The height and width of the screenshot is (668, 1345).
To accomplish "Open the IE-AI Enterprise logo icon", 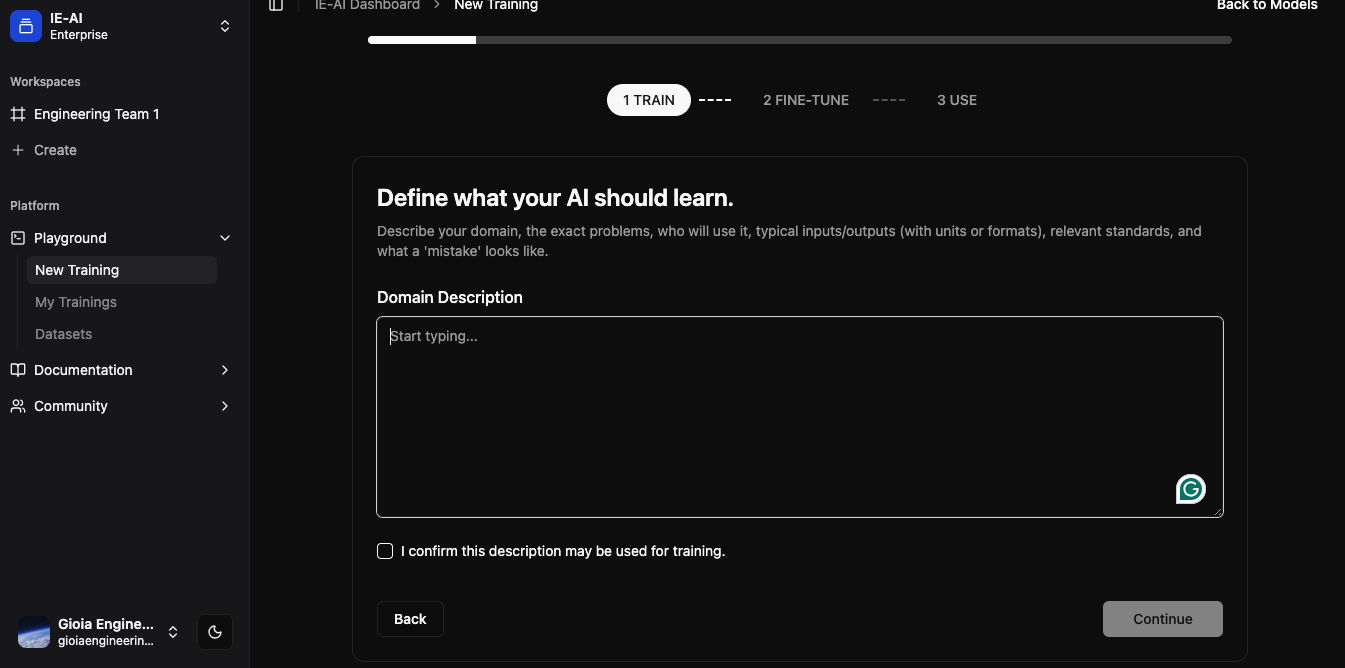I will (25, 25).
